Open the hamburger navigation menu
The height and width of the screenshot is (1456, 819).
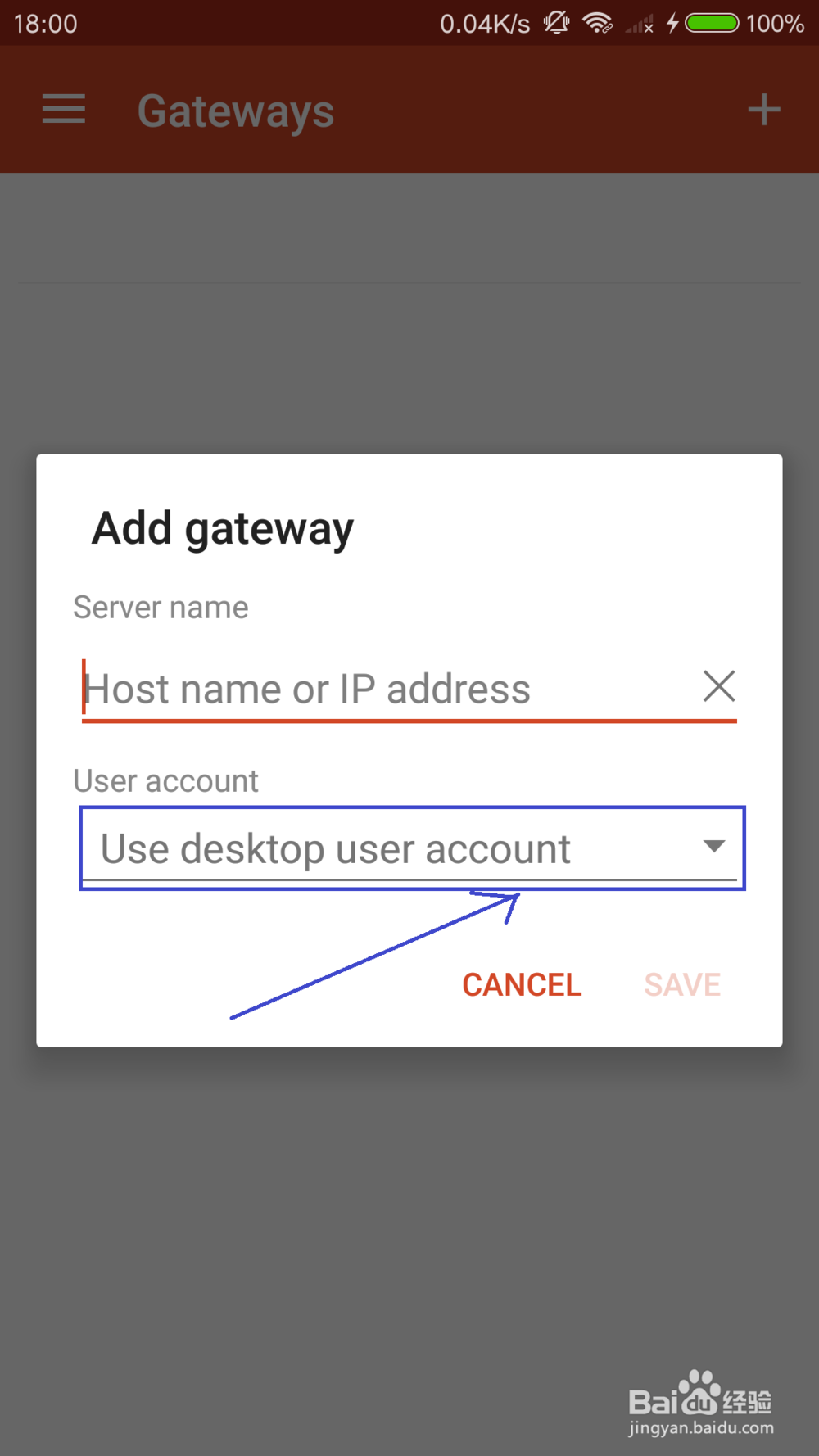[x=64, y=109]
